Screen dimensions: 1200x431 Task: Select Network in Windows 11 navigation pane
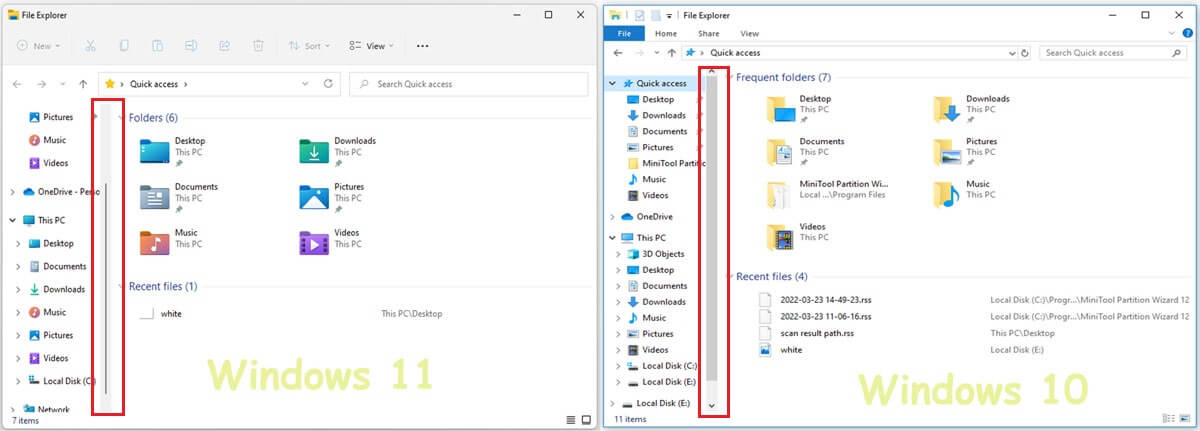(x=46, y=410)
